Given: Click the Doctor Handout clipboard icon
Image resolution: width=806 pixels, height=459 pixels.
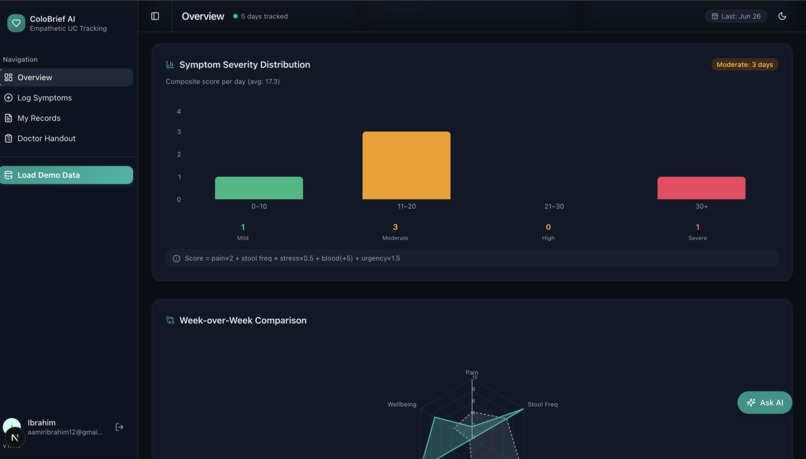Looking at the screenshot, I should click(x=8, y=138).
